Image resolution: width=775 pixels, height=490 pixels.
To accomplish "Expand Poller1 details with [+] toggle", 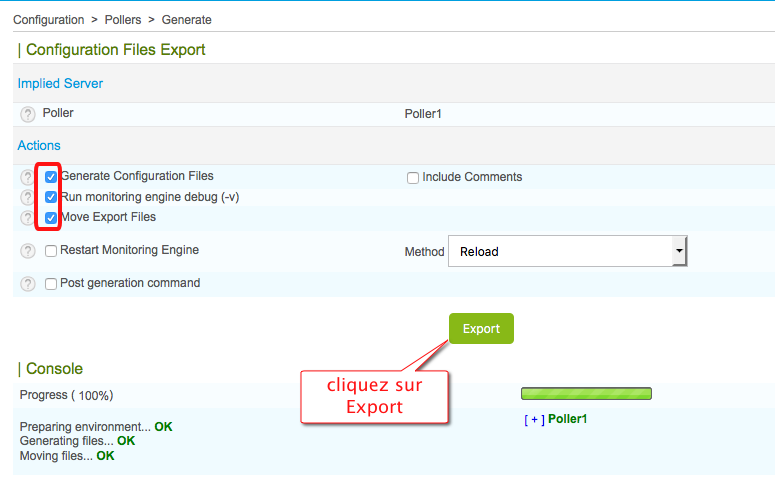I will (533, 419).
